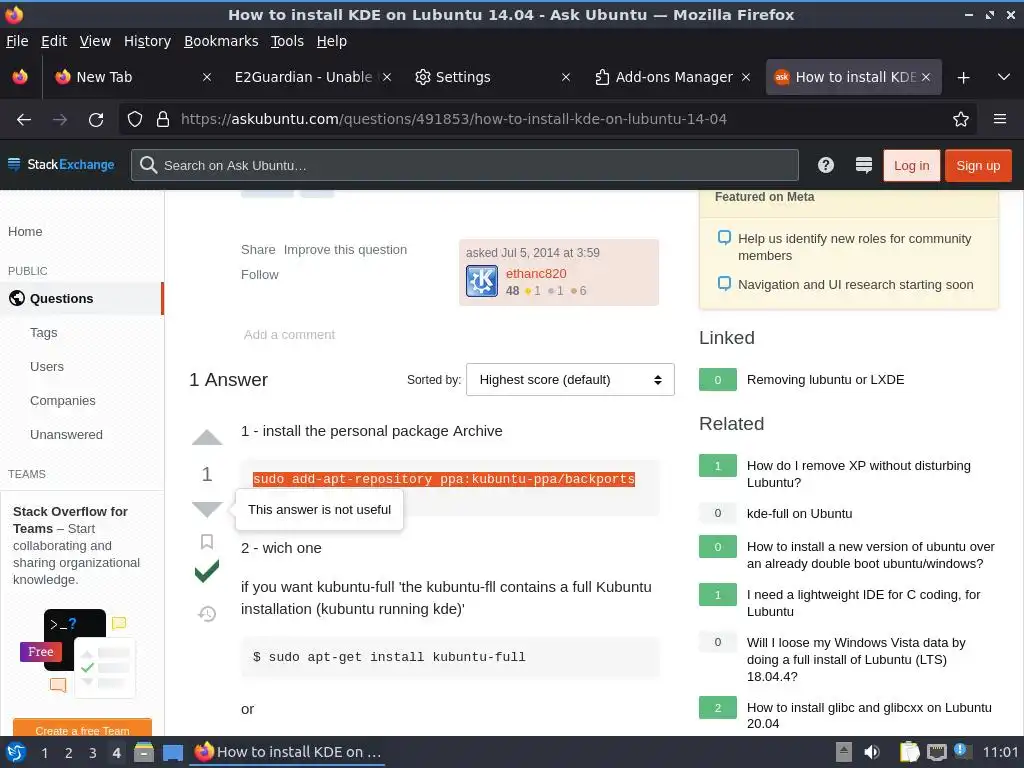Click the Search on Ask Ubuntu field
Screen dimensions: 1024x768
[x=464, y=165]
